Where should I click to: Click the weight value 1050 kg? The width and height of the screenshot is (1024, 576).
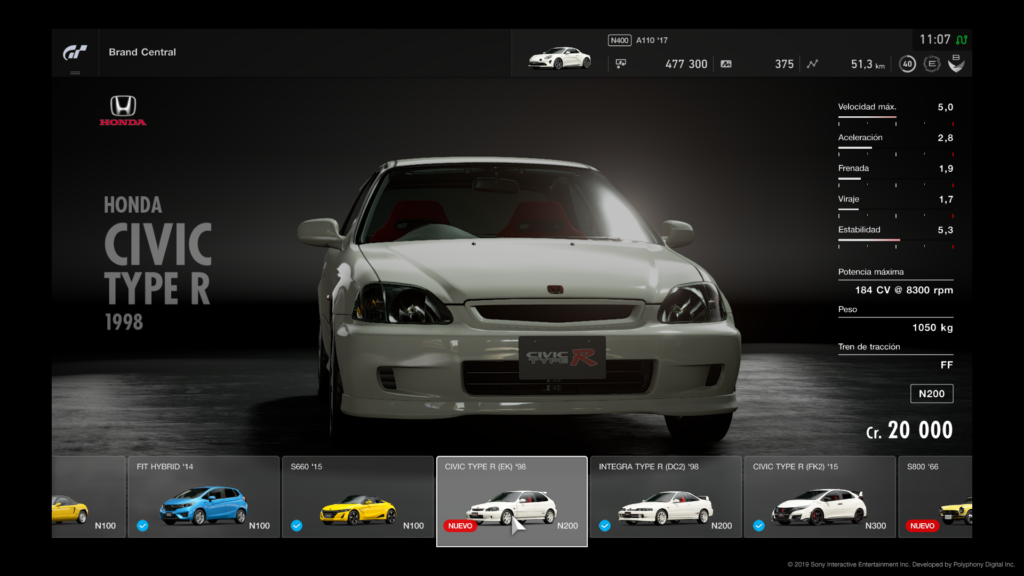click(x=933, y=328)
